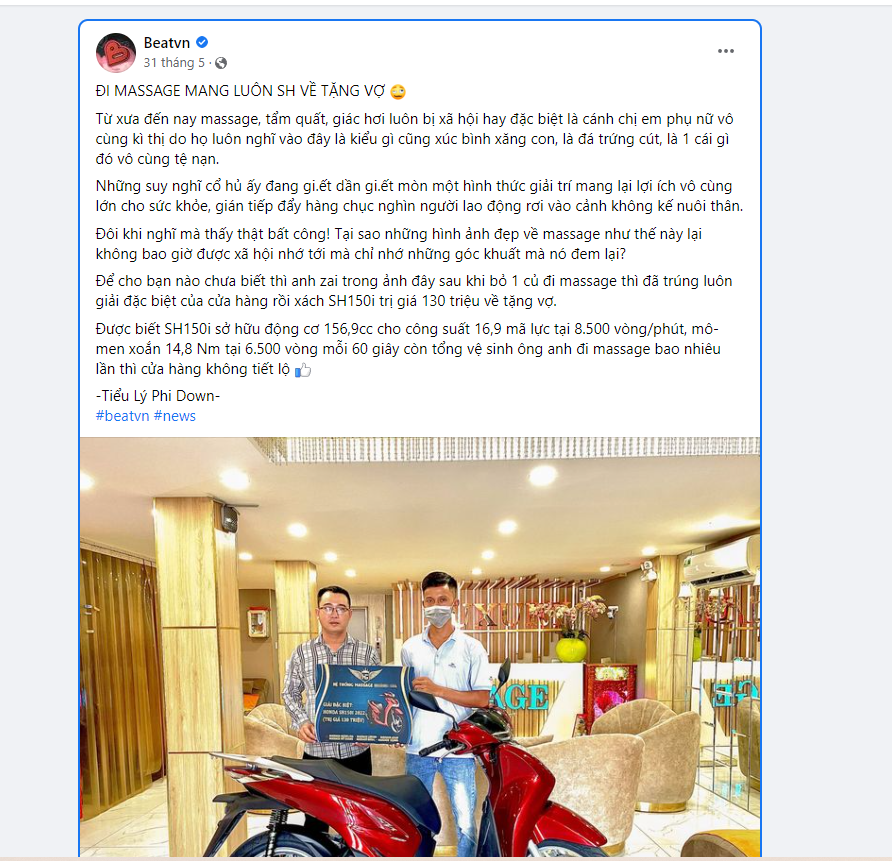Click the headline ĐI MASSAGE MANG LUÔN SH
The width and height of the screenshot is (892, 861).
pyautogui.click(x=240, y=91)
